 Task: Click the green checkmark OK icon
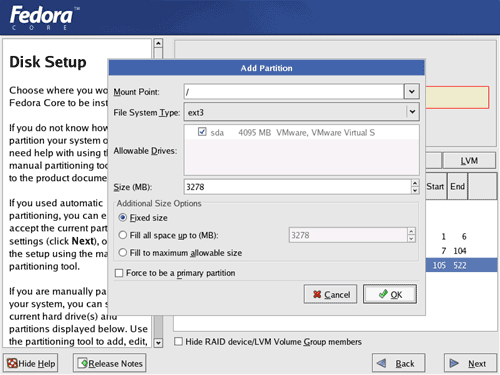pos(383,294)
